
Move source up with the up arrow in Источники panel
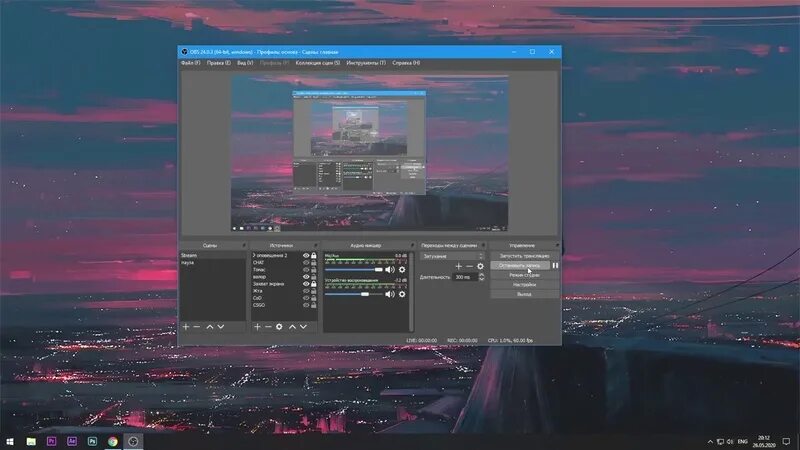pos(292,327)
